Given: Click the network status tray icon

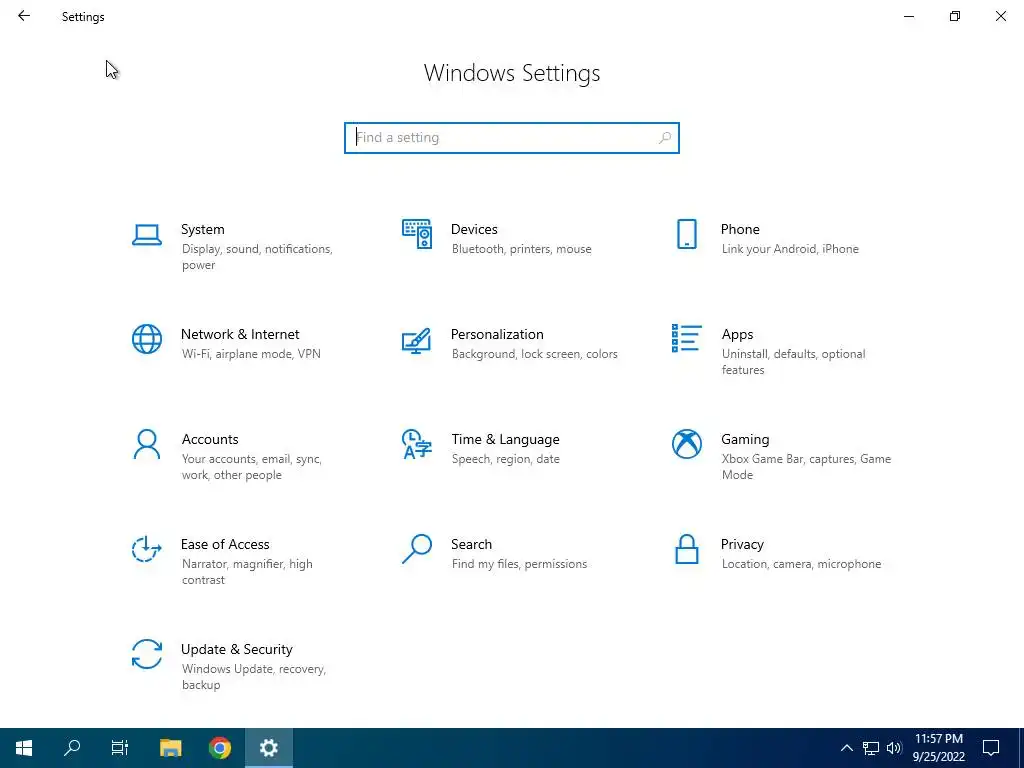Looking at the screenshot, I should pos(871,748).
